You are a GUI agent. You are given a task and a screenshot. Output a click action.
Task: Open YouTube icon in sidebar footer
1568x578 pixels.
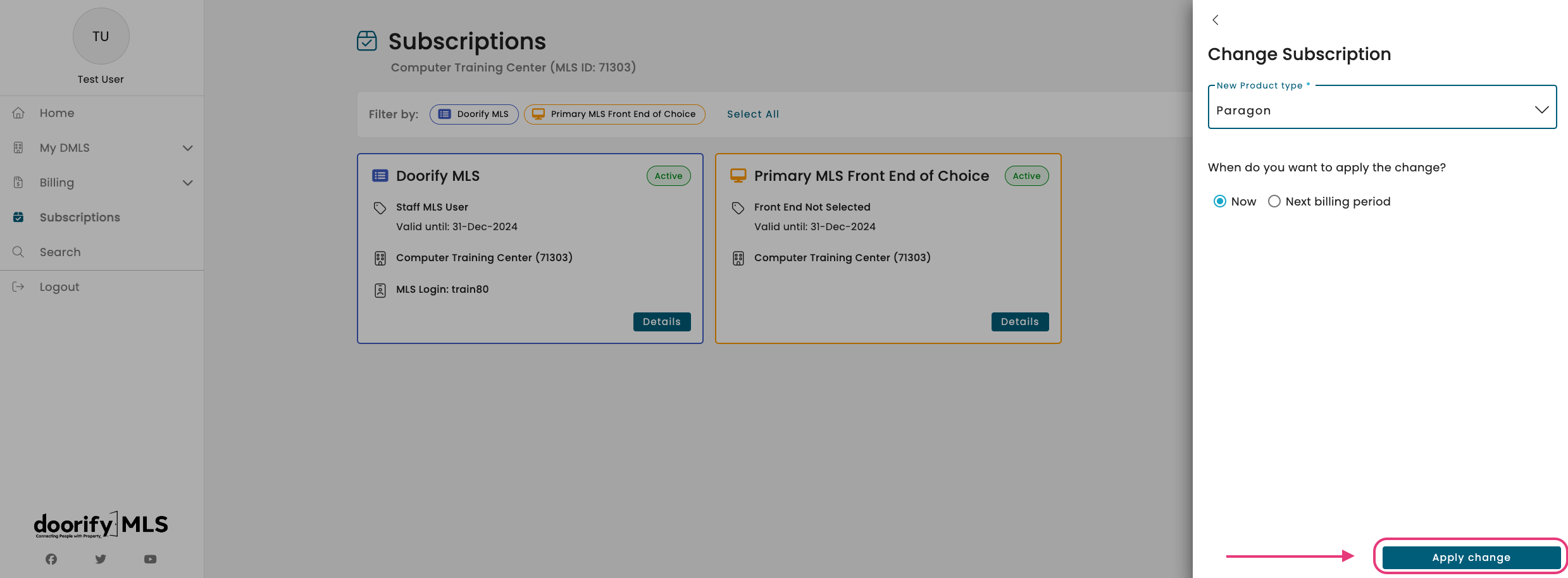(150, 559)
